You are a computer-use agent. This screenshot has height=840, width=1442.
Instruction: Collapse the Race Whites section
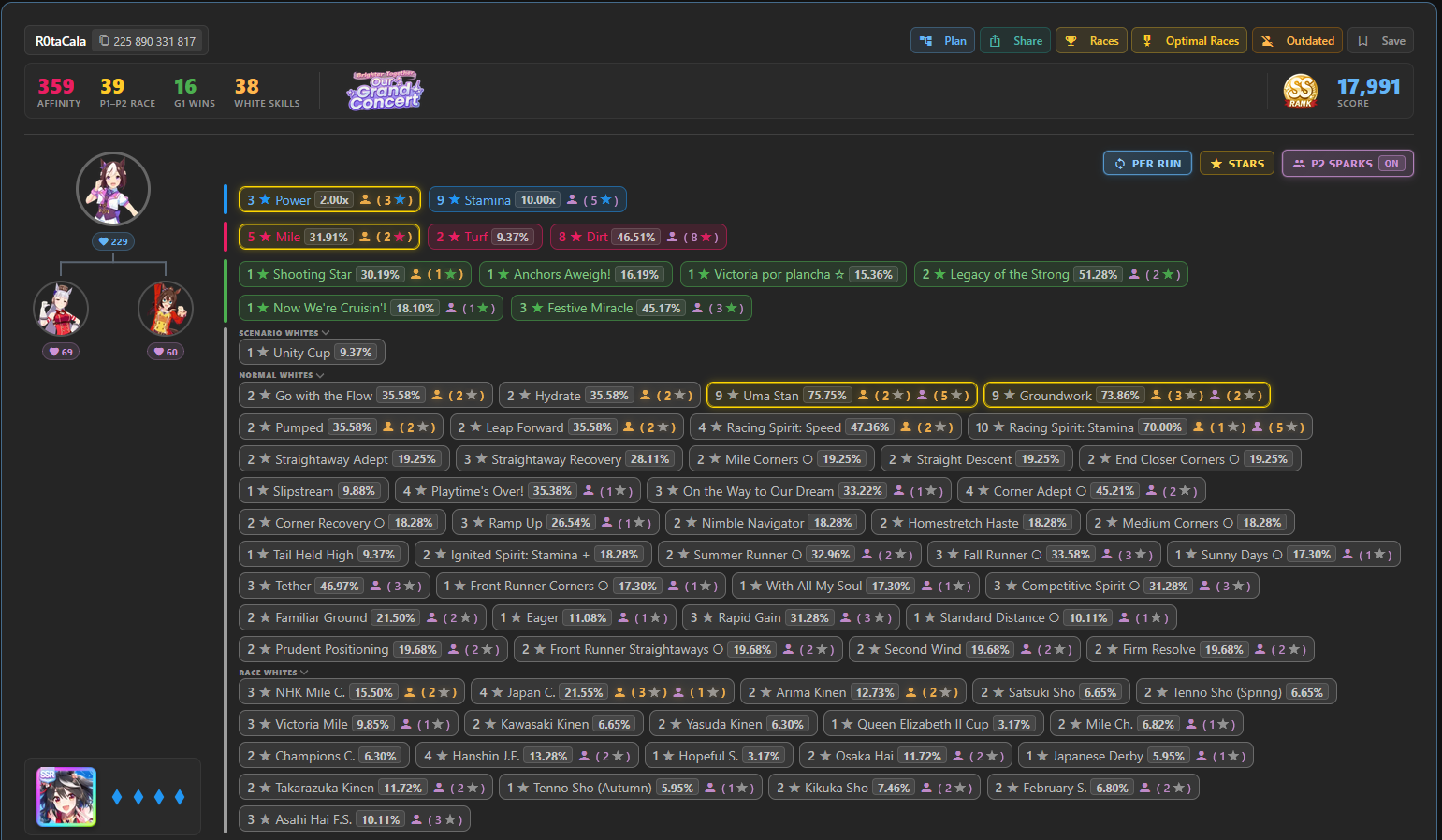pyautogui.click(x=273, y=673)
